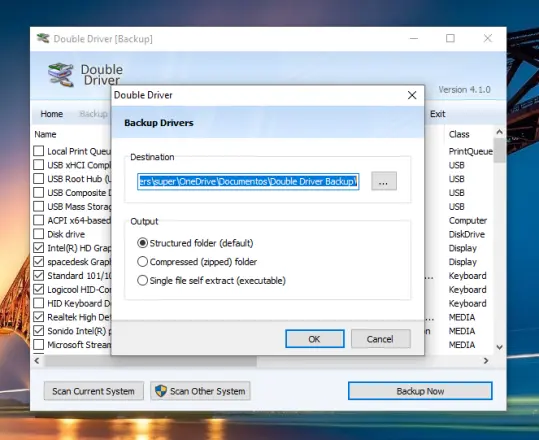The image size is (539, 440).
Task: Cancel the Backup Drivers dialog
Action: [381, 339]
